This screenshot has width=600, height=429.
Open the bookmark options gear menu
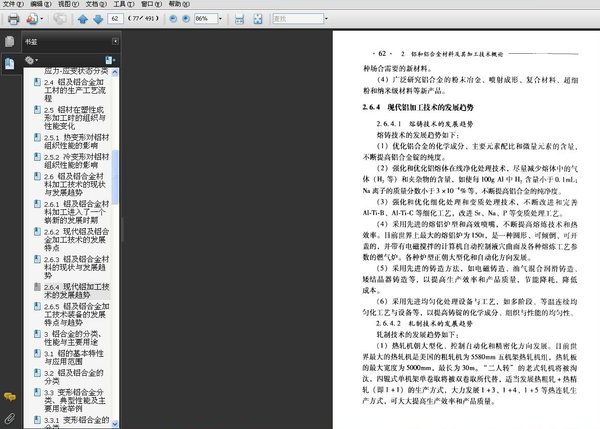[x=31, y=60]
